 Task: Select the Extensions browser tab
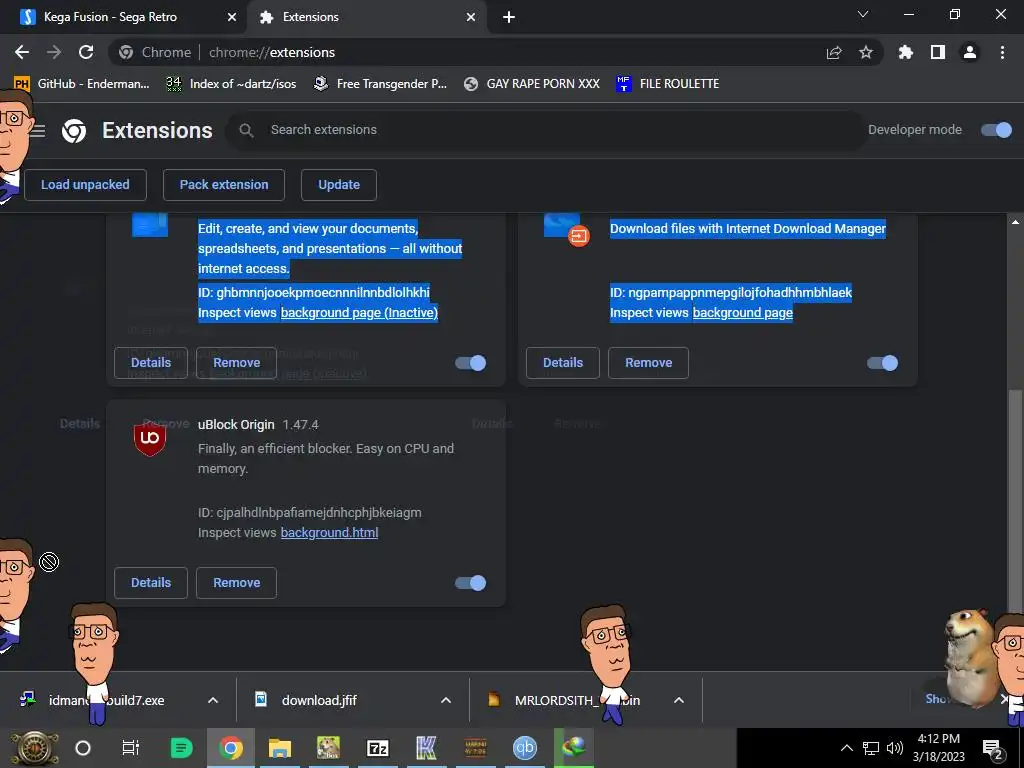(x=367, y=17)
